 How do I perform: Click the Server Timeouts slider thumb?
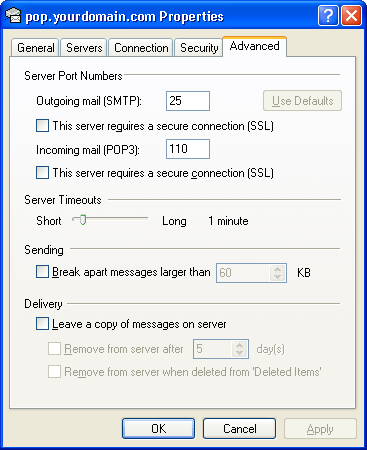pyautogui.click(x=83, y=220)
